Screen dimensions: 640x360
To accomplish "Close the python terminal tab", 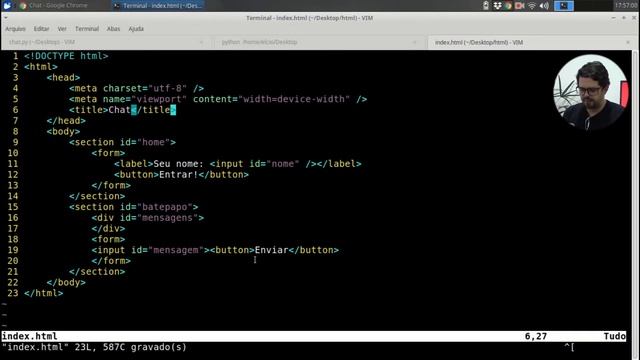I will tap(415, 42).
